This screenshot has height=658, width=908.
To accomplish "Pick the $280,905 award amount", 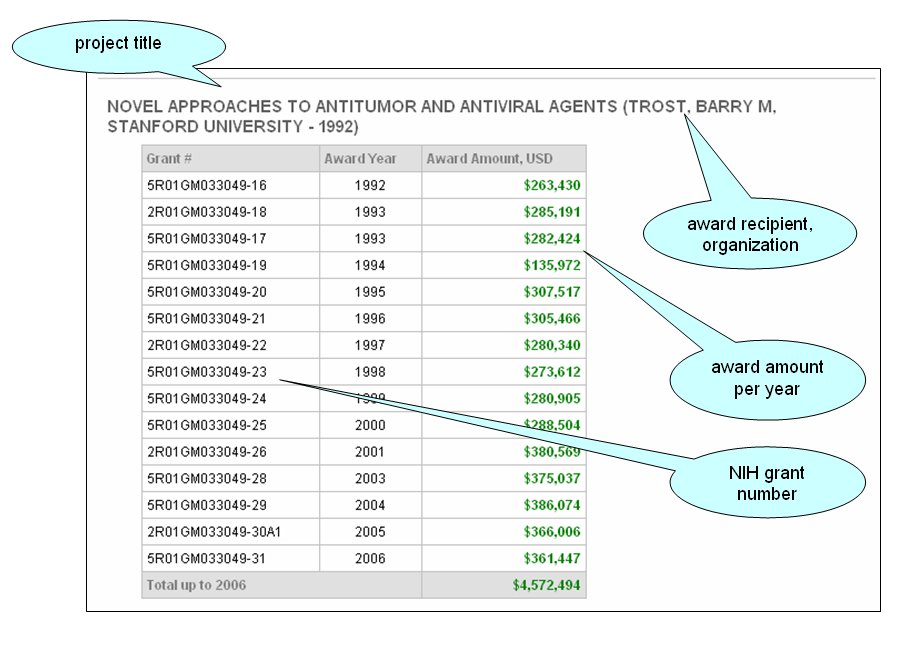I will [552, 399].
